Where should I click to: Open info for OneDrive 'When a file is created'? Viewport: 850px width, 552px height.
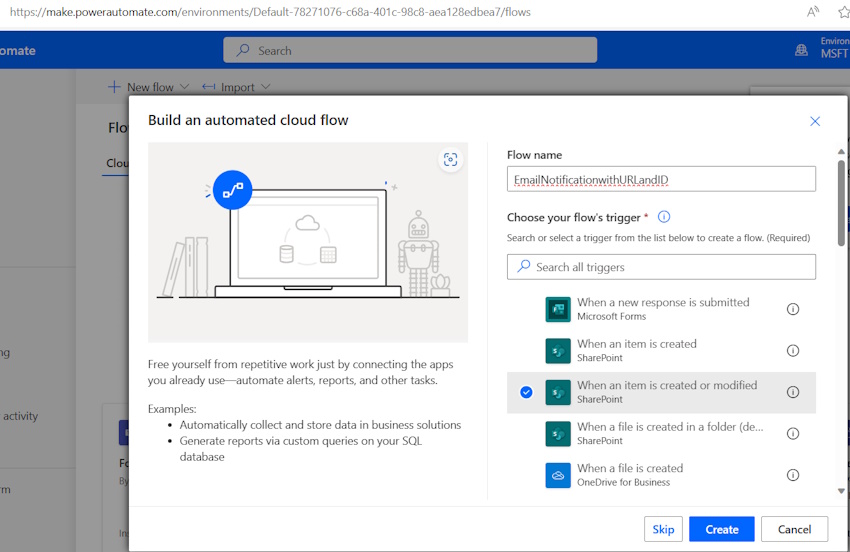click(793, 476)
